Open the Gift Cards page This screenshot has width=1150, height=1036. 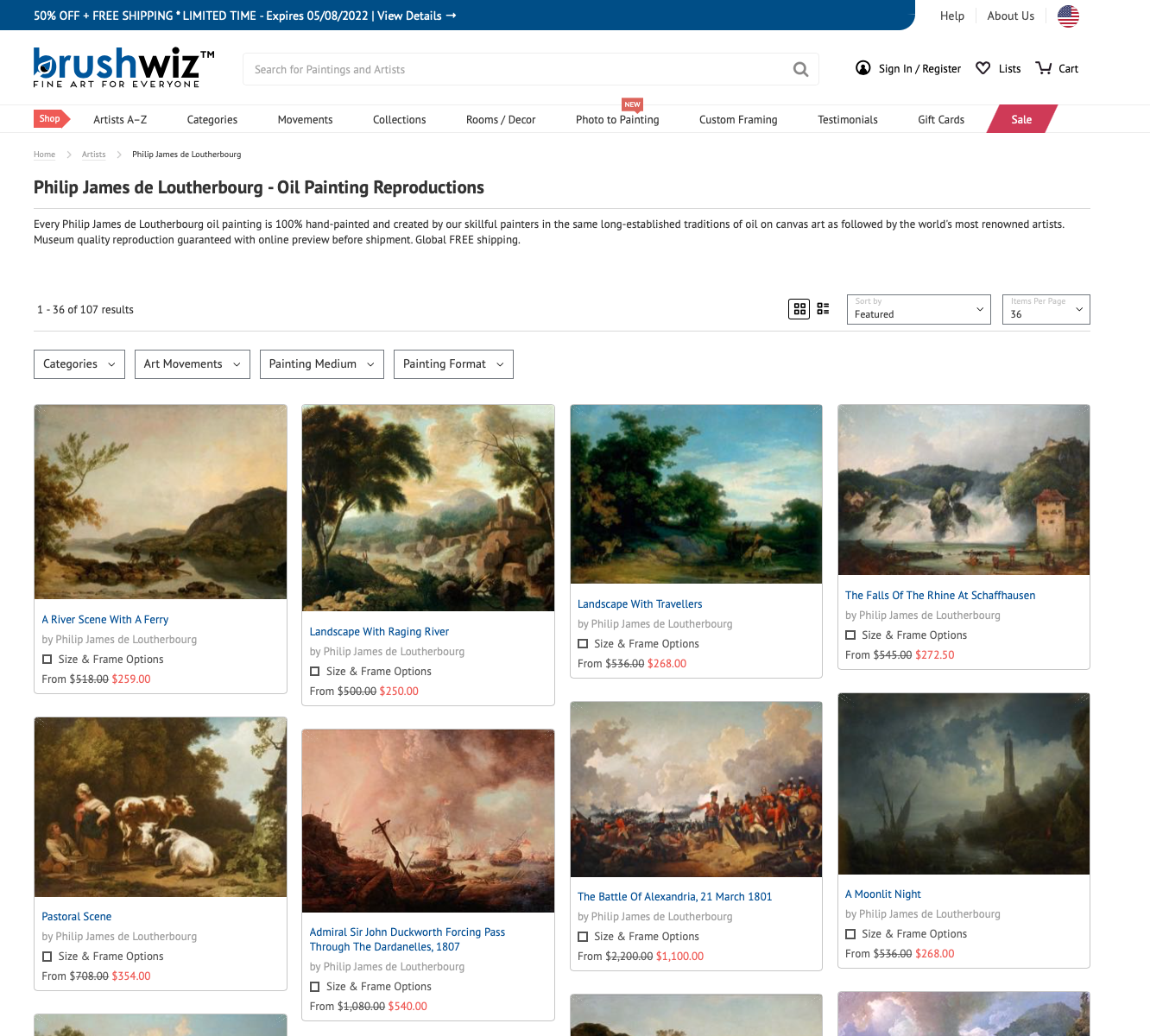click(941, 120)
